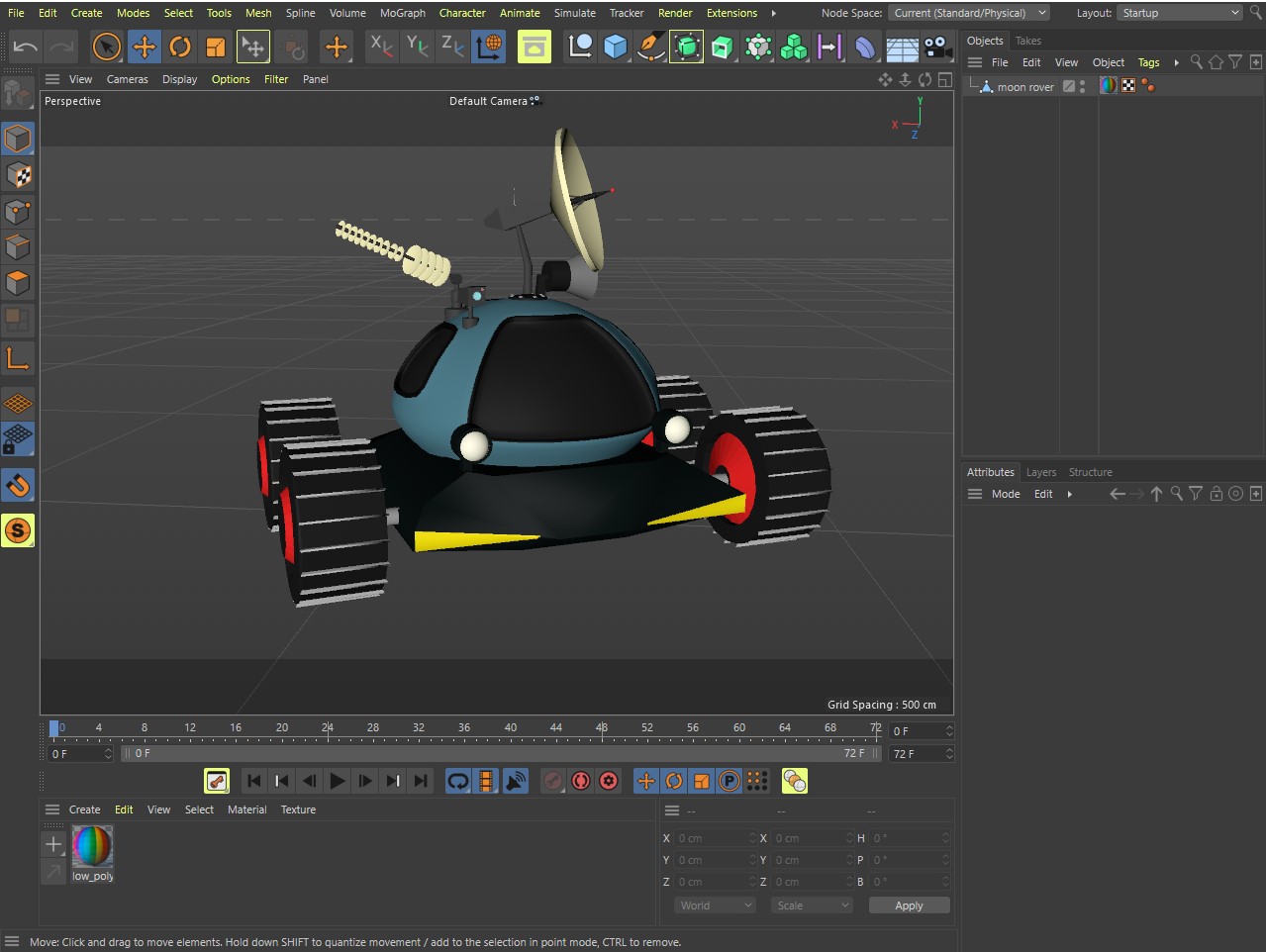Click the Apply button
This screenshot has width=1266, height=952.
point(909,905)
